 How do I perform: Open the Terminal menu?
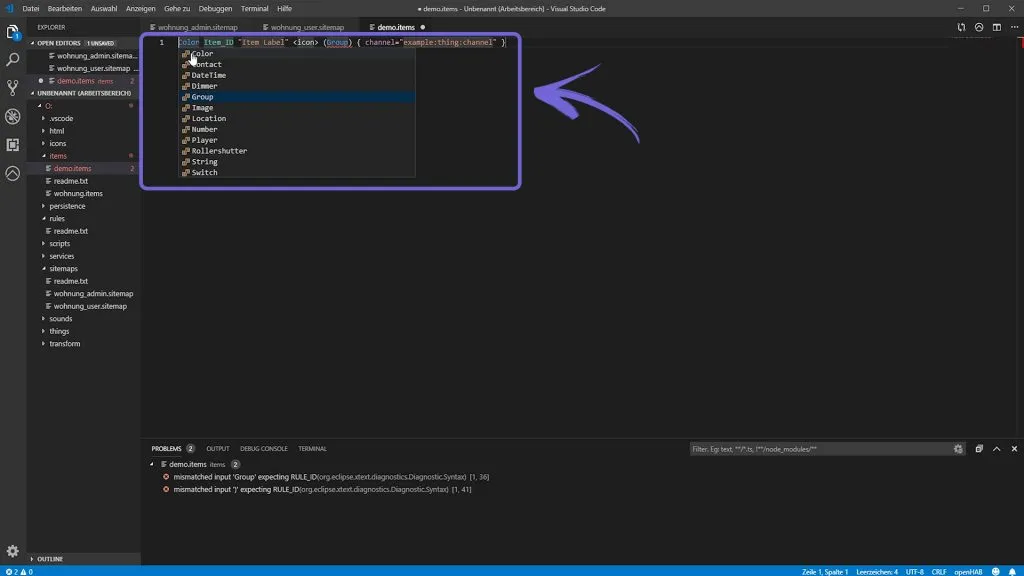(254, 8)
